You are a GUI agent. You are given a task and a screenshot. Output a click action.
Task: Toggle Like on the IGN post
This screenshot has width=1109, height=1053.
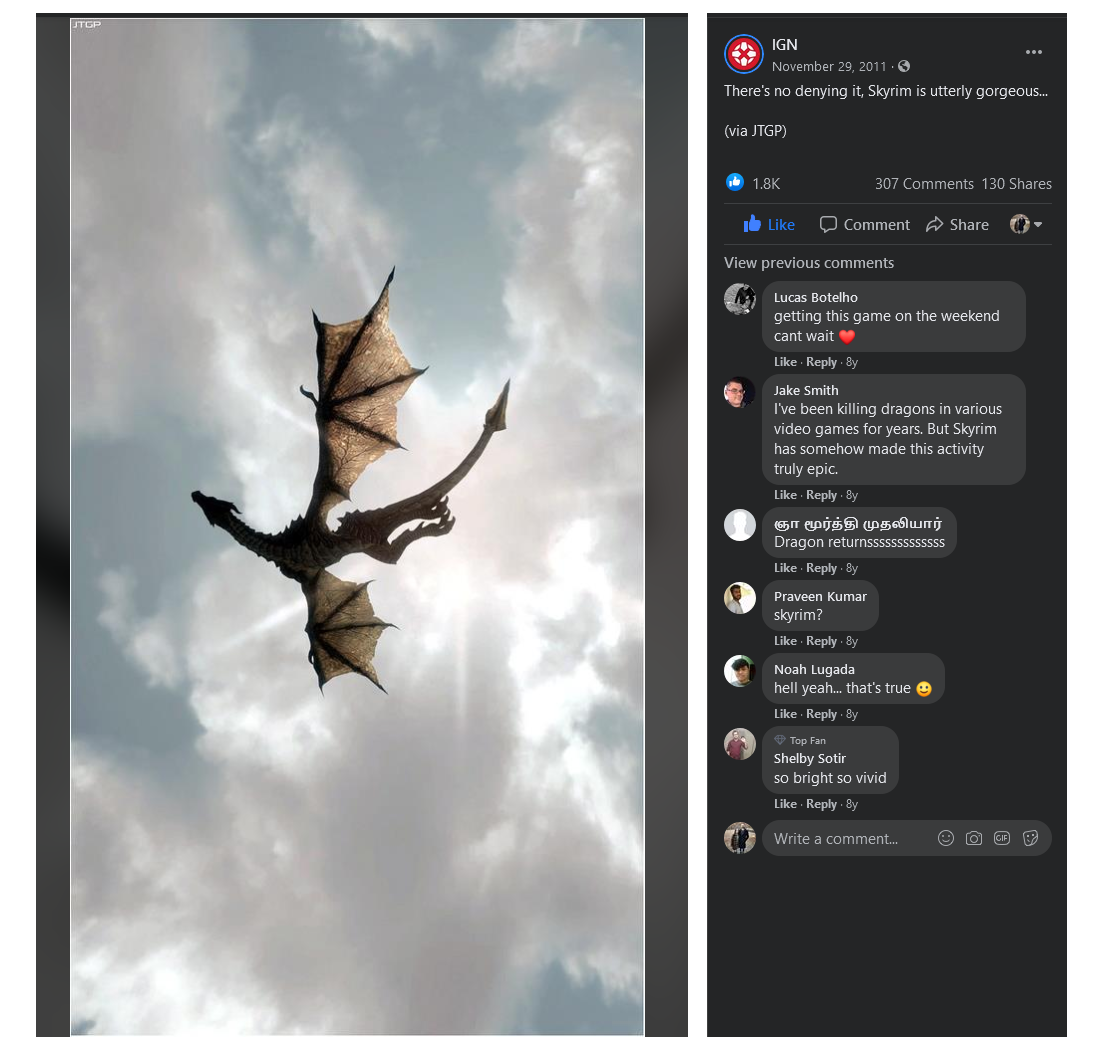(769, 224)
